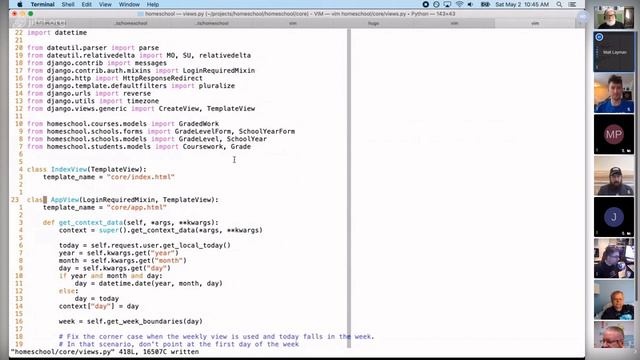640x360 pixels.
Task: Switch to the second terminal tab
Action: pos(131,23)
